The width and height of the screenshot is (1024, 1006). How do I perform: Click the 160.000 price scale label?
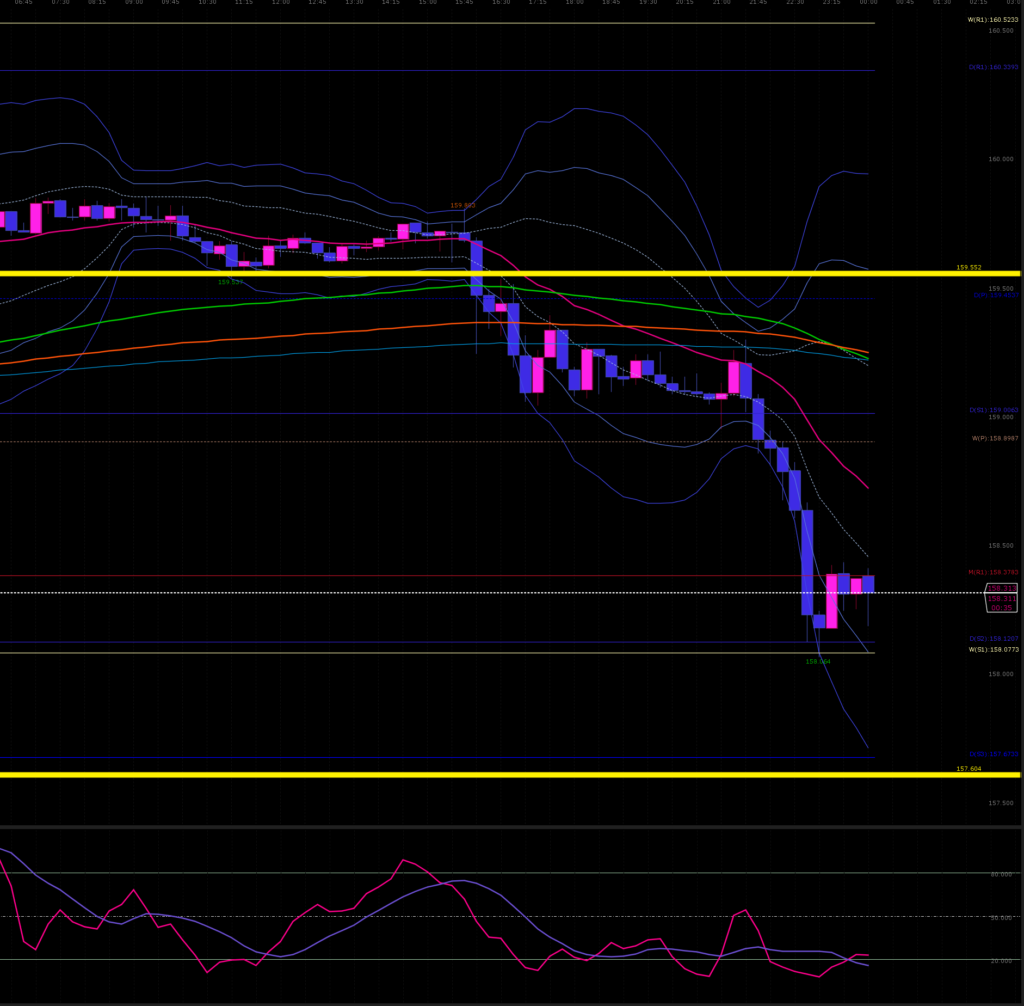1000,159
